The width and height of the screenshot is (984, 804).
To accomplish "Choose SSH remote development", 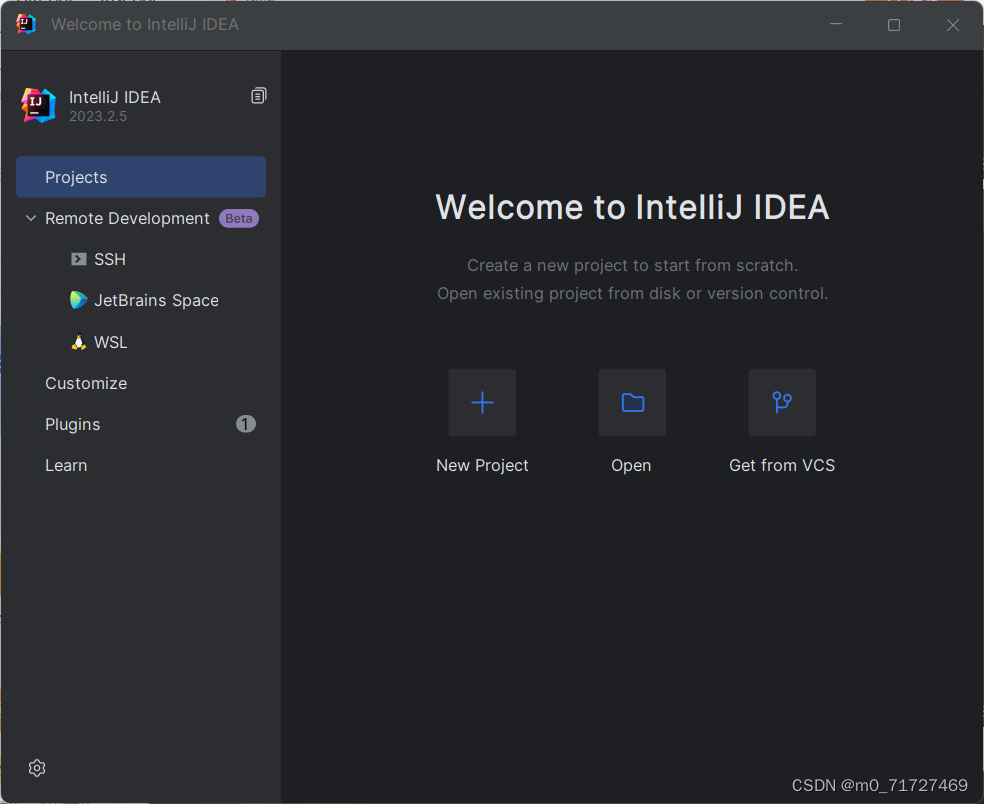I will [110, 259].
